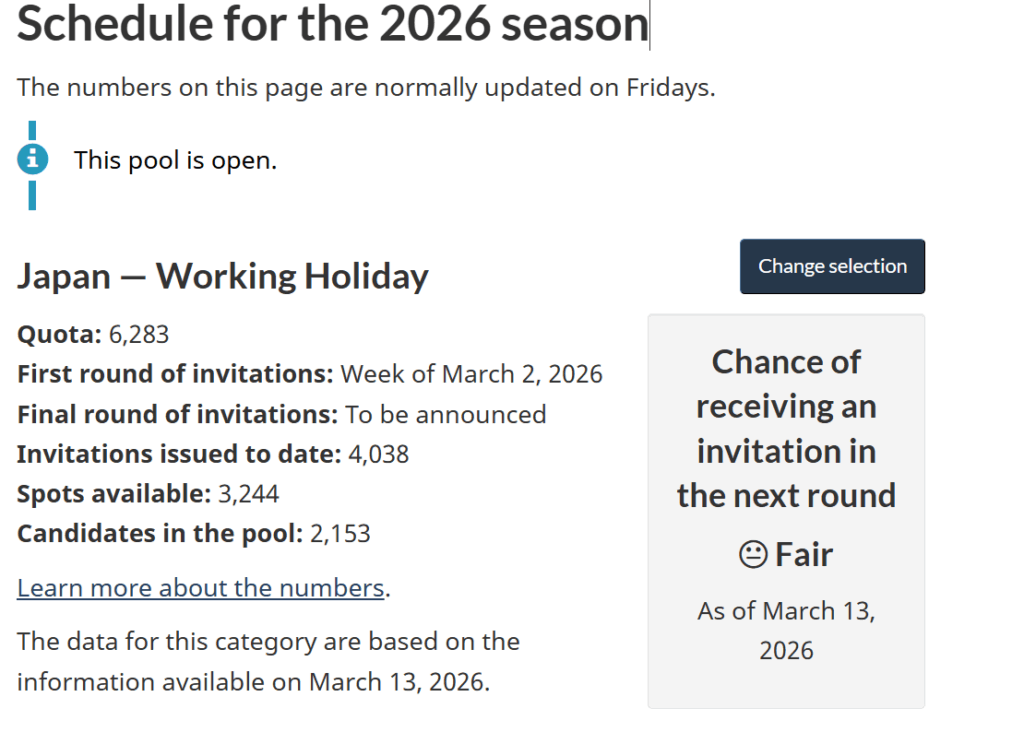Click the Chance of receiving an invitation heading
Viewport: 1024px width, 732px height.
coord(786,428)
